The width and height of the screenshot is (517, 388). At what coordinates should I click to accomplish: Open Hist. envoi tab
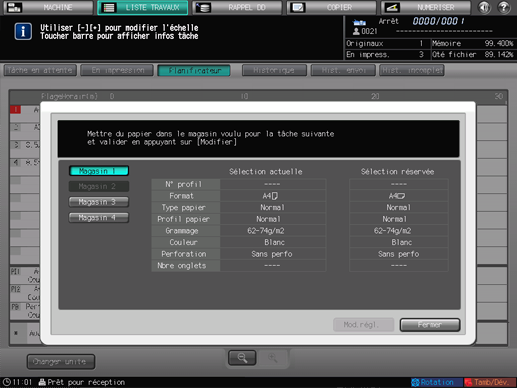tap(343, 70)
